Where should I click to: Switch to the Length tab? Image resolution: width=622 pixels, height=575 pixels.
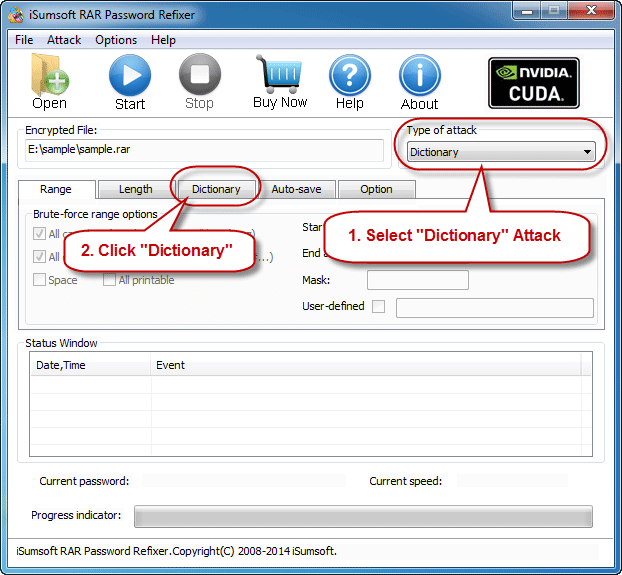(136, 189)
